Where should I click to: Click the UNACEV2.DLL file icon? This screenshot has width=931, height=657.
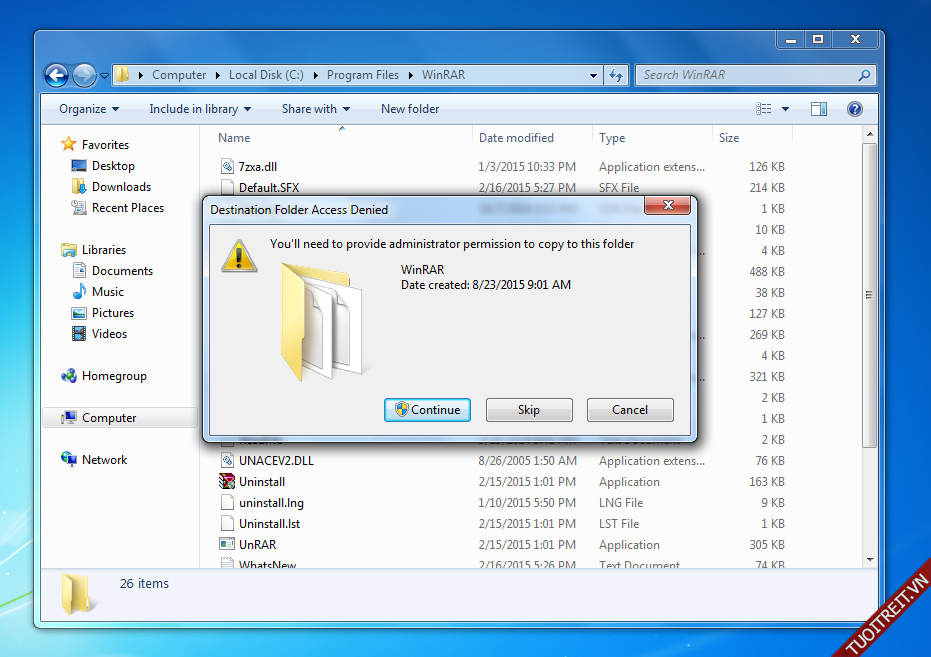coord(227,461)
